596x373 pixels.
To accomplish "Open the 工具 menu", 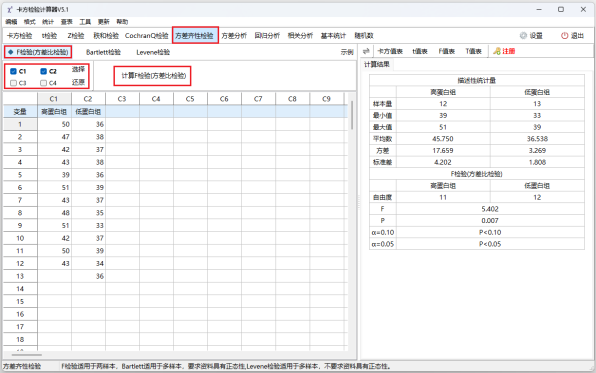I will [x=85, y=22].
